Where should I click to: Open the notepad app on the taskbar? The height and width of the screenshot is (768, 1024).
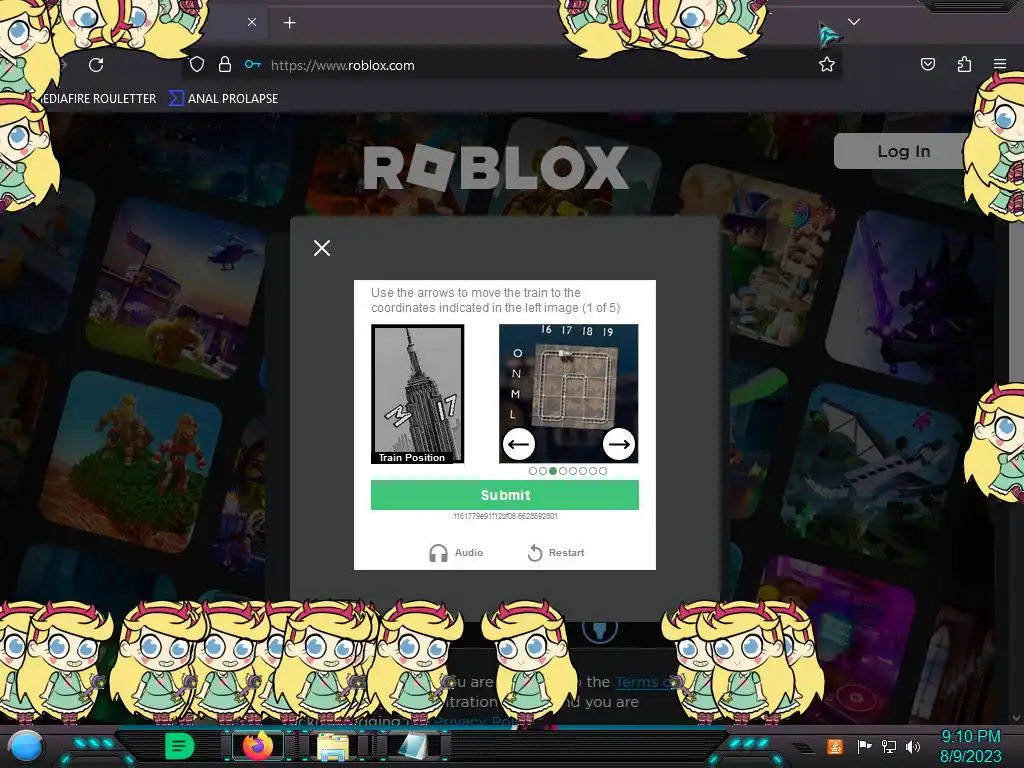point(411,747)
